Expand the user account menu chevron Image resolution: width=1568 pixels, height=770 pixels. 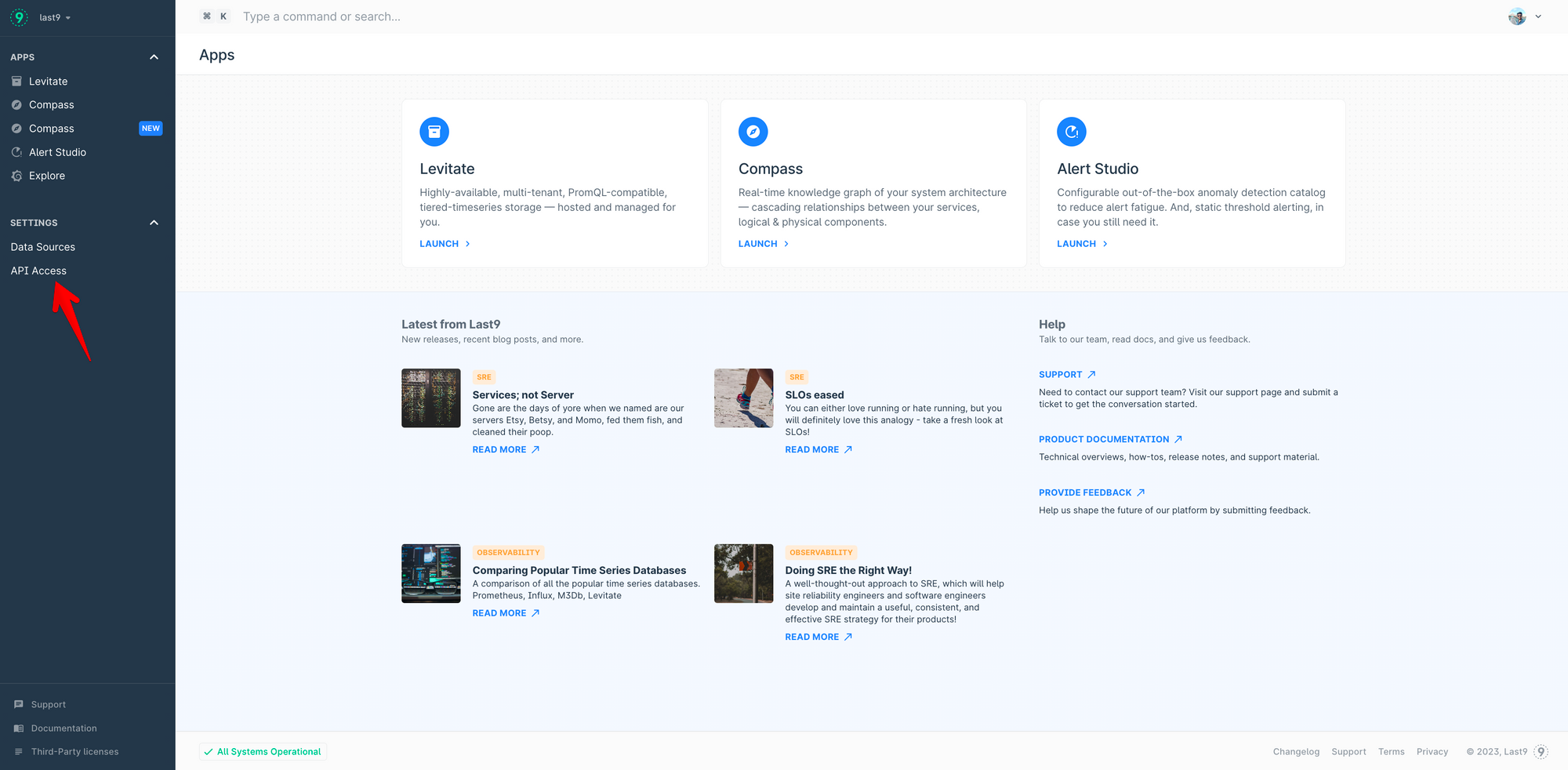pos(1538,16)
